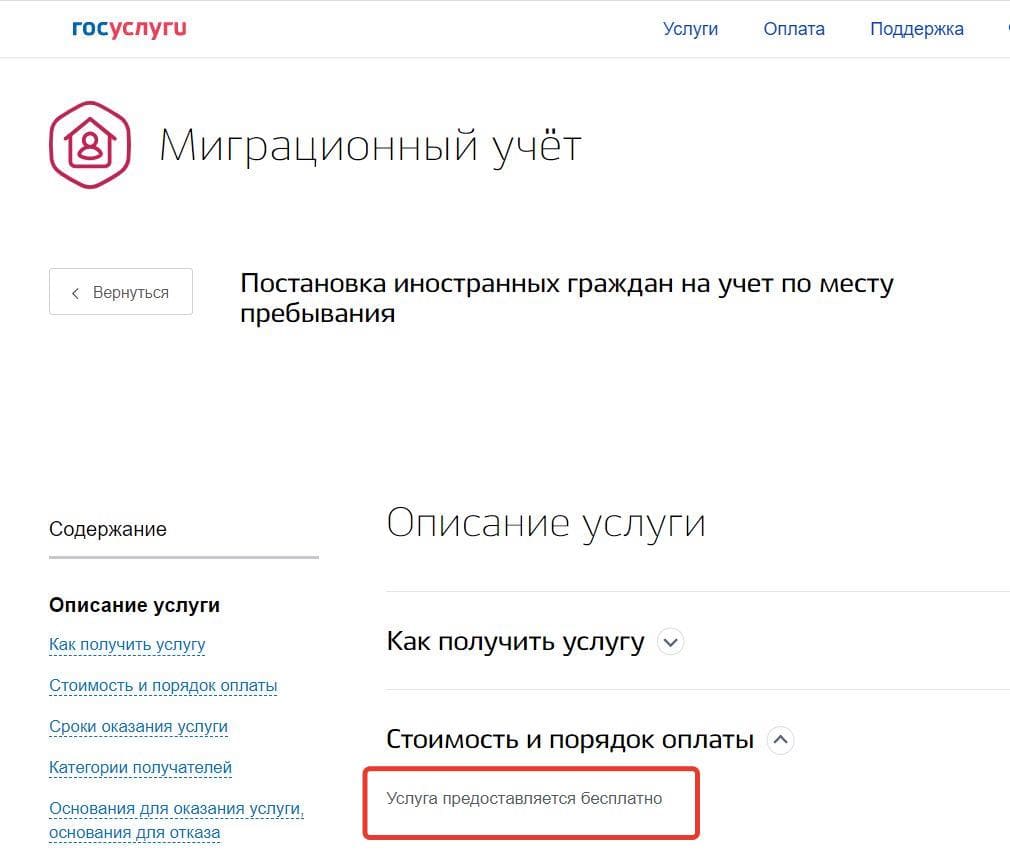Open Основания для оказания услуги link
This screenshot has width=1010, height=861.
[176, 809]
